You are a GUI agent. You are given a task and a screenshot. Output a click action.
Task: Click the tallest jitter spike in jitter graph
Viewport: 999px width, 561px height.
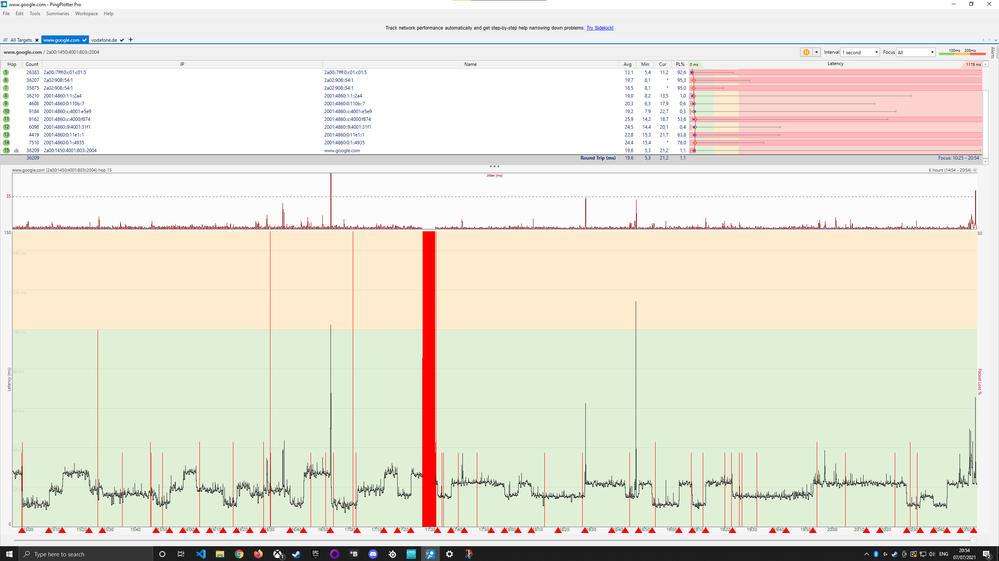[331, 201]
